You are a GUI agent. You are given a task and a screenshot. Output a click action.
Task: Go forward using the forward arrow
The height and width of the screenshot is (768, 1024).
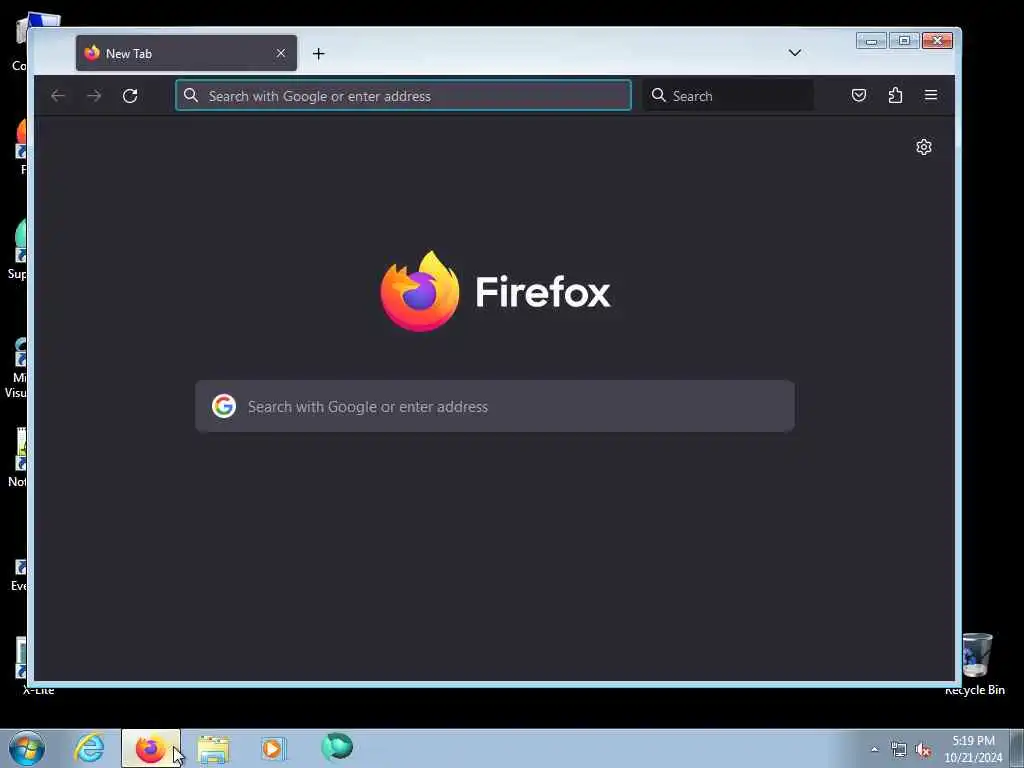94,96
